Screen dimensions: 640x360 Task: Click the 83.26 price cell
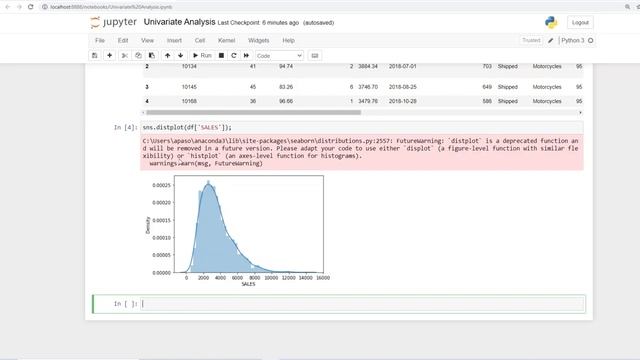(x=286, y=87)
